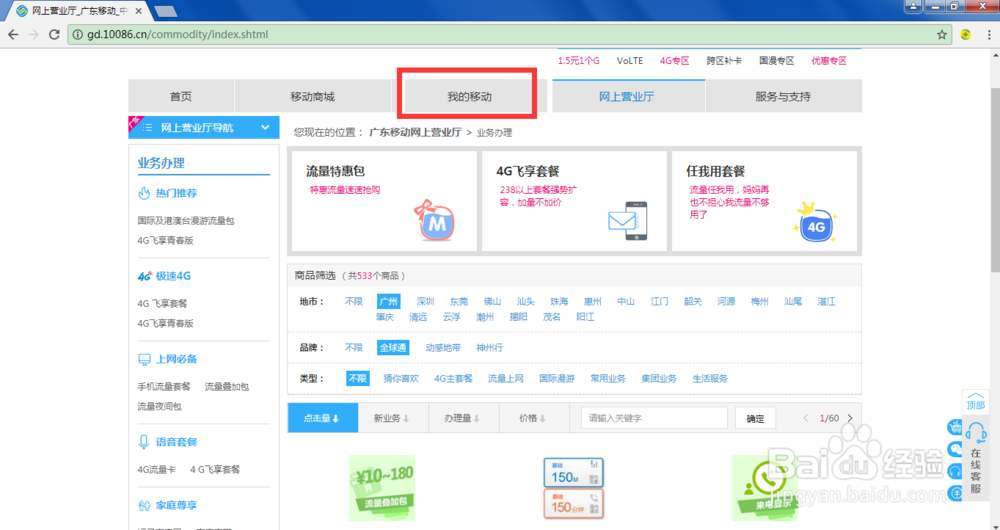Open the ¥10~180 流量叠加包 product thumbnail

tap(382, 488)
